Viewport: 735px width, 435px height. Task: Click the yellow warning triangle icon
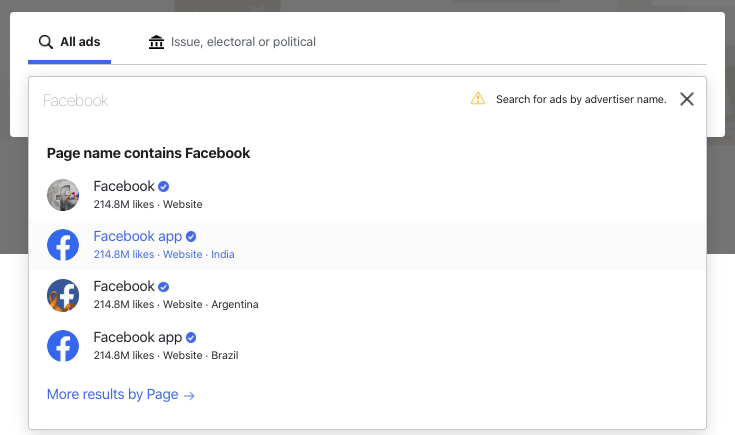(478, 98)
